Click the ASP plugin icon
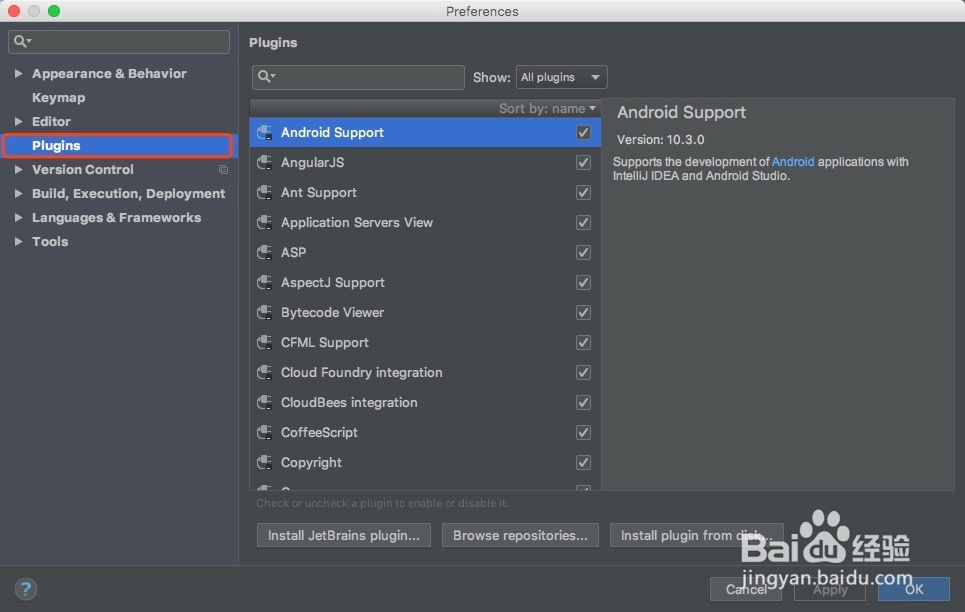This screenshot has width=965, height=612. coord(265,252)
